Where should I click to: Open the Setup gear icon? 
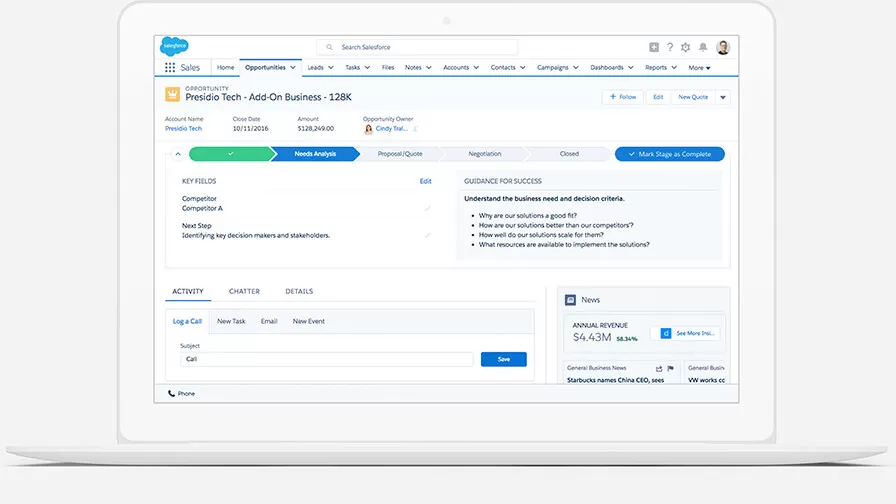point(685,47)
